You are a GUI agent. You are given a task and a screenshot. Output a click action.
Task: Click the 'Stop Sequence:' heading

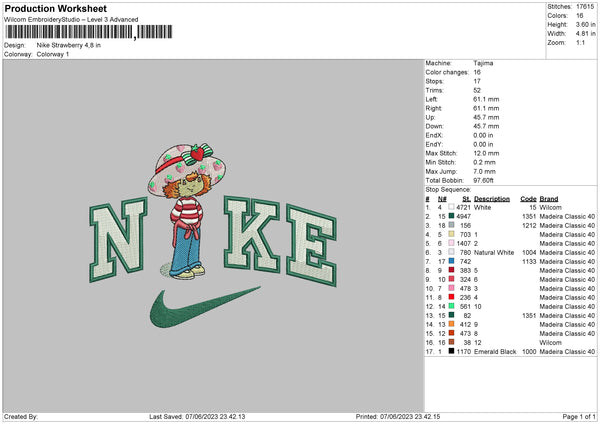(448, 190)
